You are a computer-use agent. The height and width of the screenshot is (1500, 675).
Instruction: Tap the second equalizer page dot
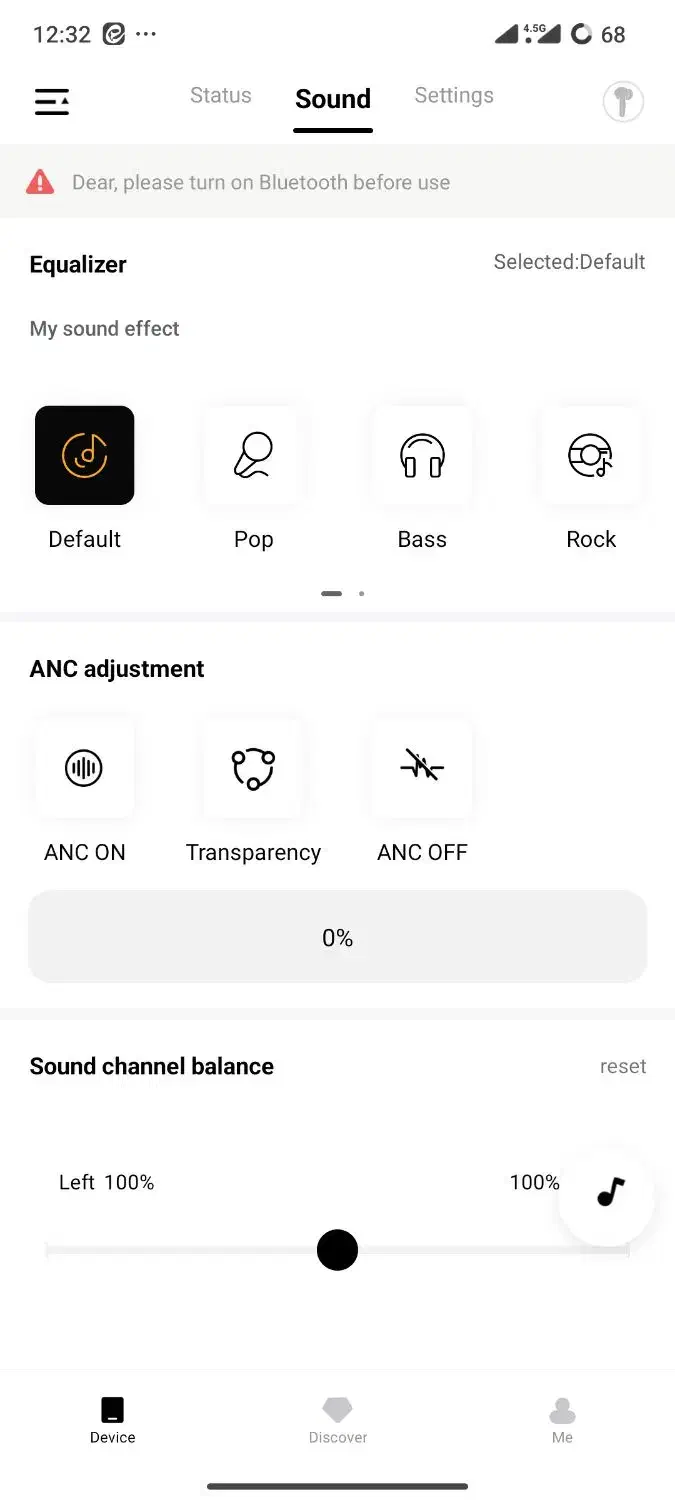[x=361, y=594]
